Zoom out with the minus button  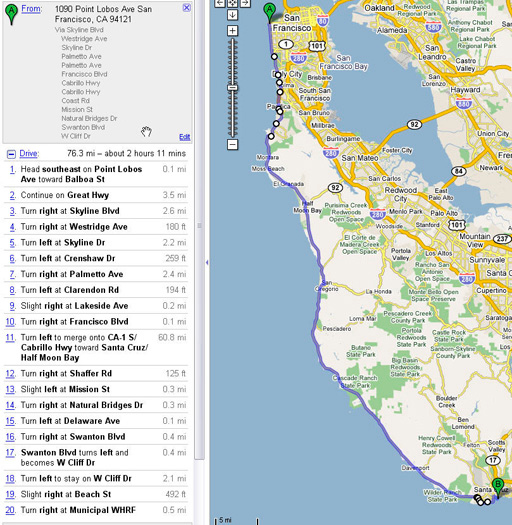(232, 145)
